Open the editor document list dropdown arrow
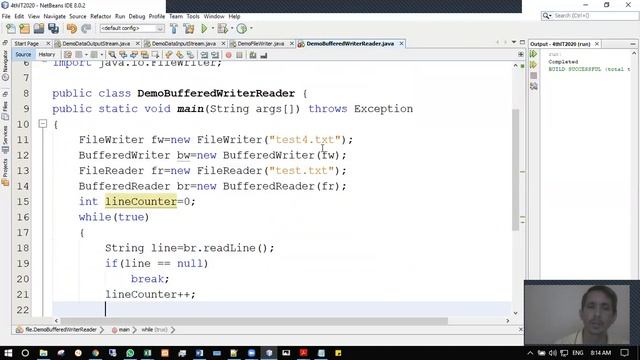The width and height of the screenshot is (640, 360). [x=514, y=42]
